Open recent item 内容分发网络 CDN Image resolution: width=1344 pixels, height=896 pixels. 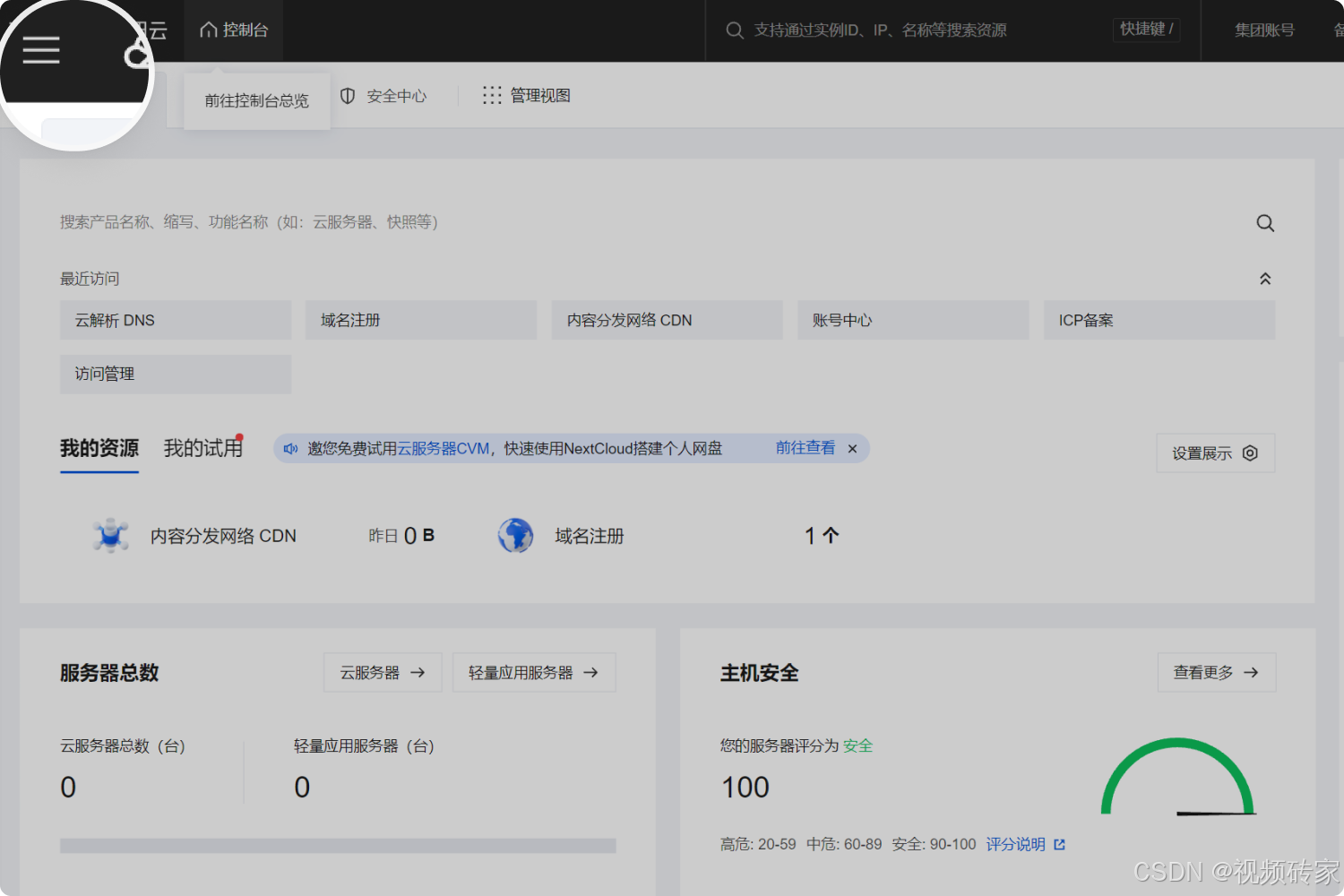tap(668, 321)
